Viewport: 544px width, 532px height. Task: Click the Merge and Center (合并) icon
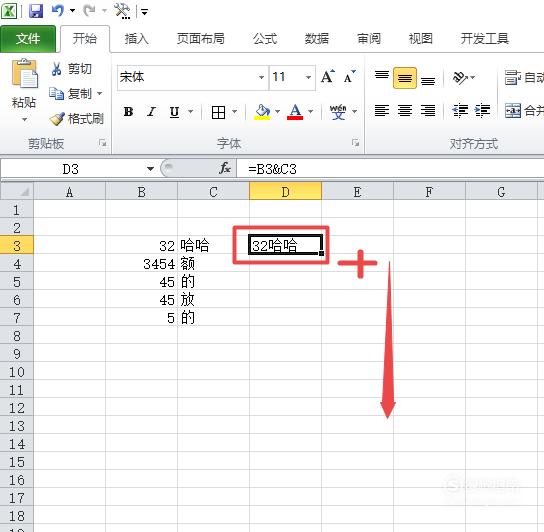pos(513,111)
